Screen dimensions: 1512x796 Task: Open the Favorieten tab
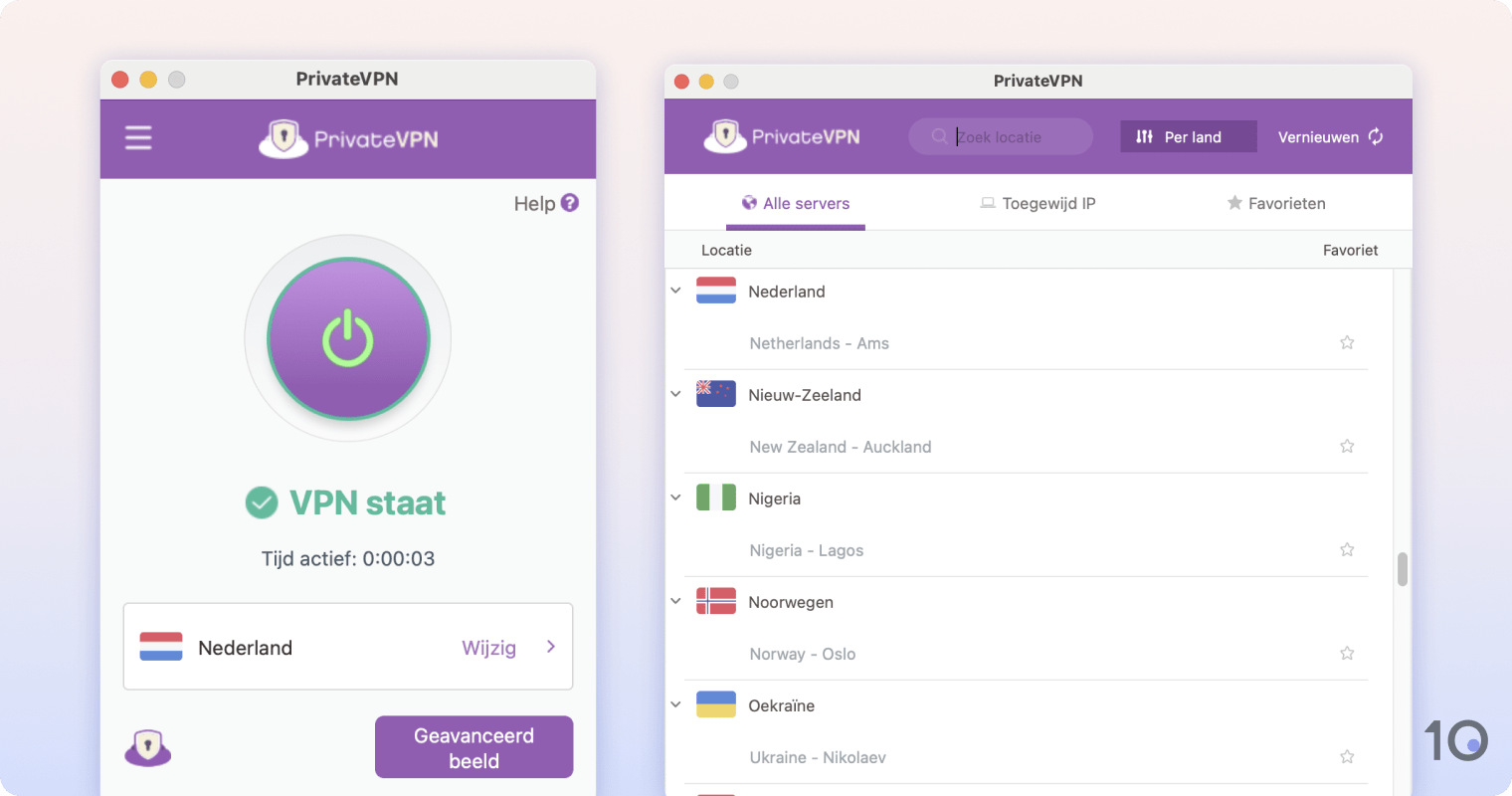(1276, 202)
